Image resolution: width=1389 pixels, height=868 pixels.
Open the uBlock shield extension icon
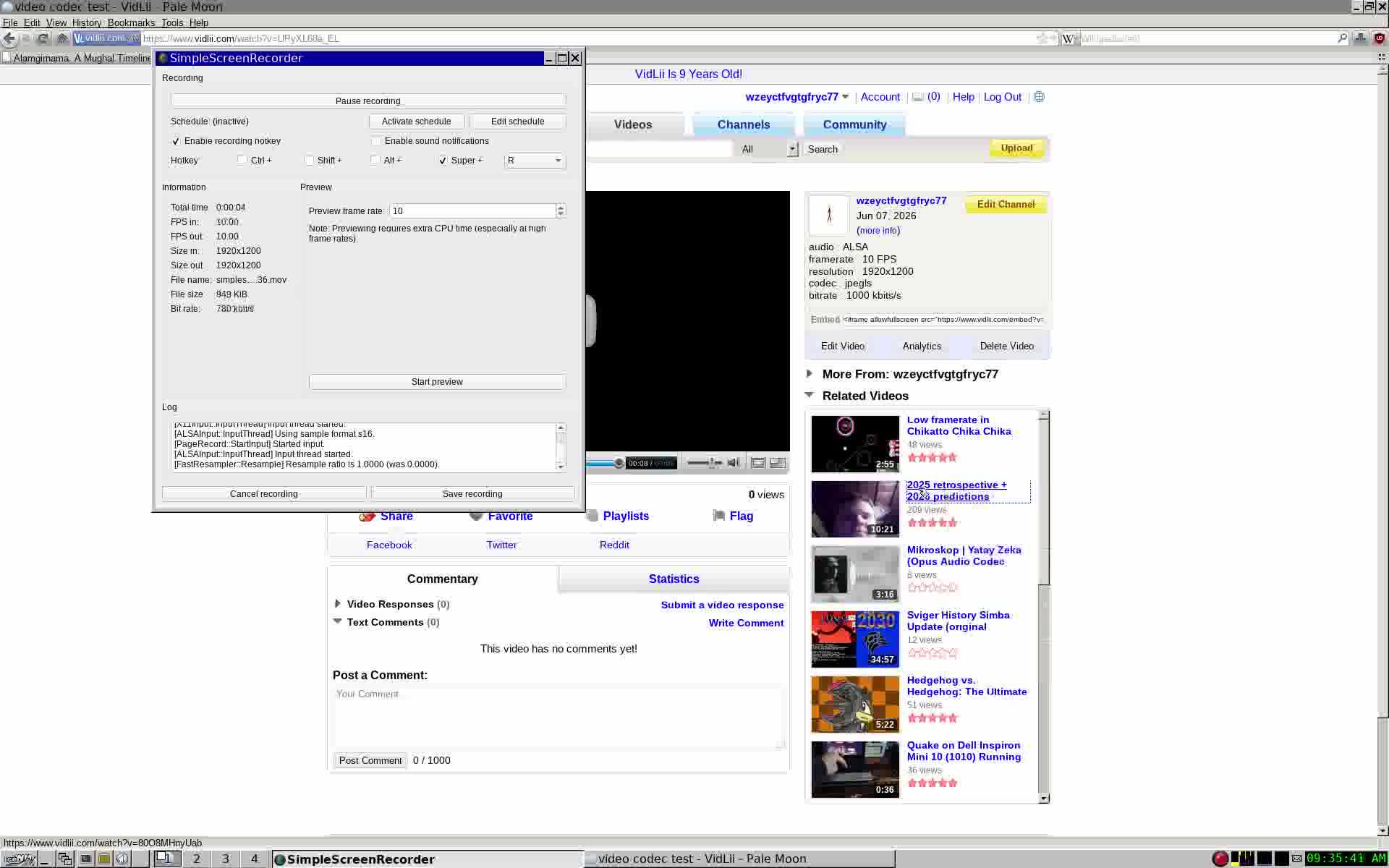1379,38
